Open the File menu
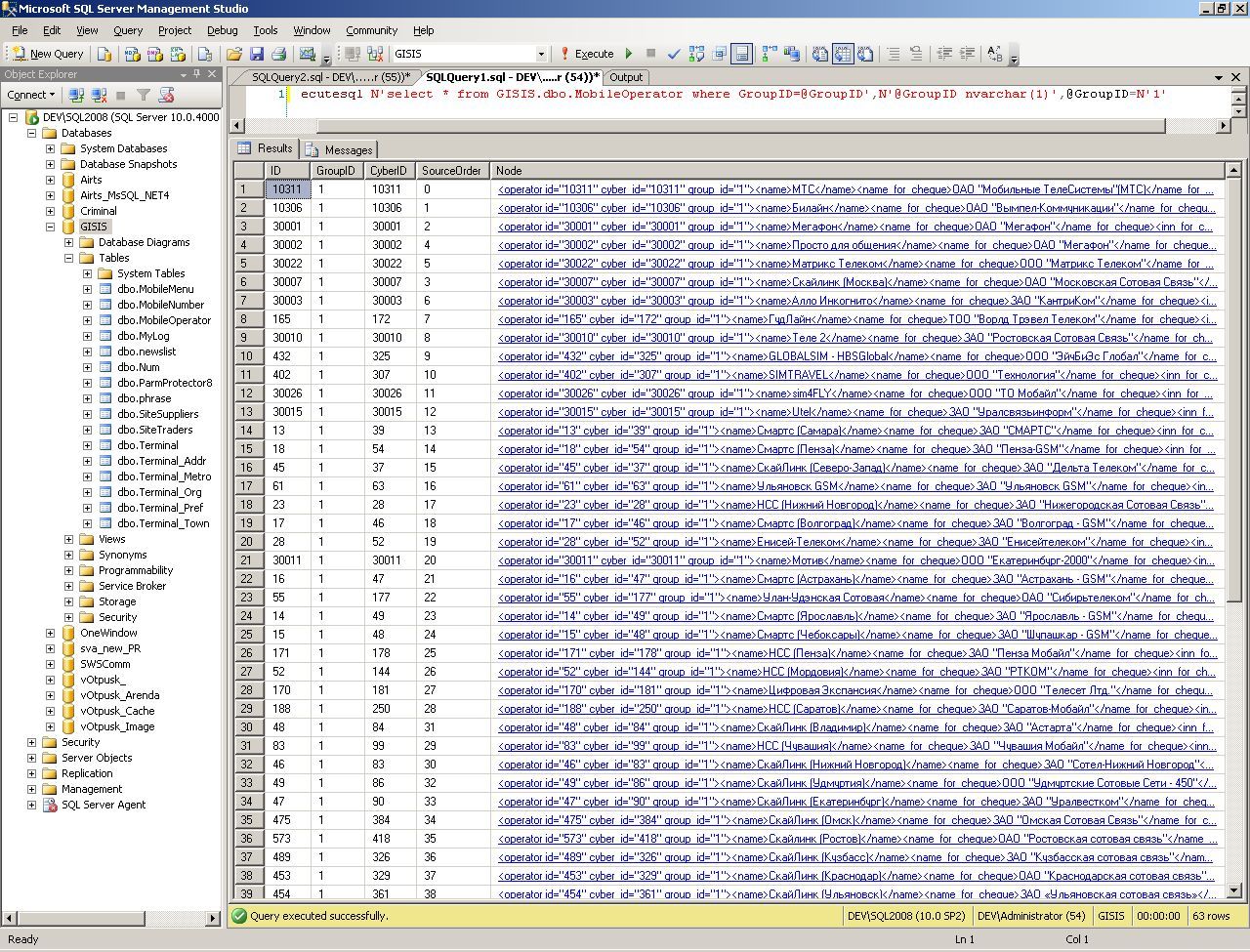This screenshot has height=952, width=1250. click(x=20, y=30)
